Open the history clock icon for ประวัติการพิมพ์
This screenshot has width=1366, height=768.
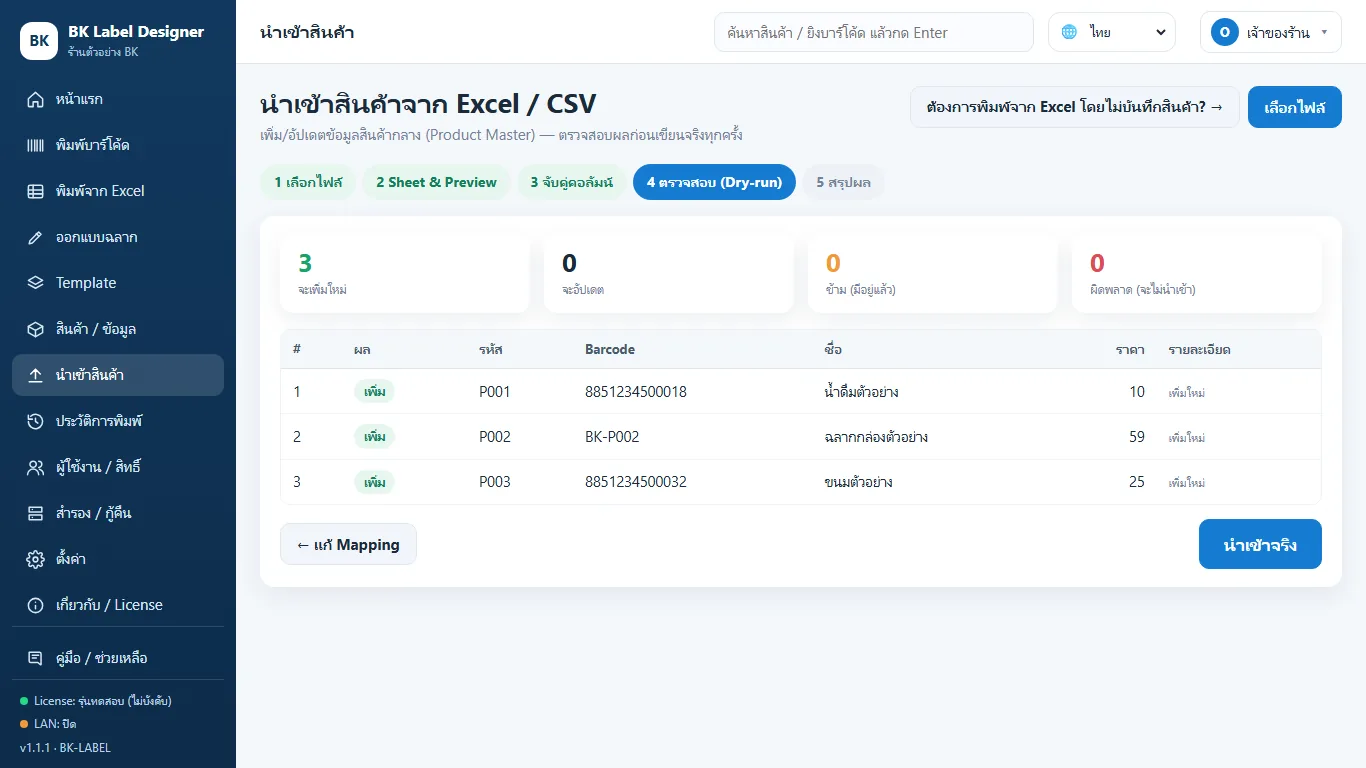[x=36, y=422]
